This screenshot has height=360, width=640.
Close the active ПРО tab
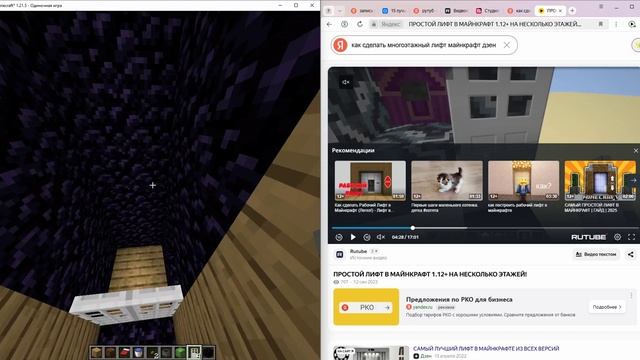pos(560,11)
